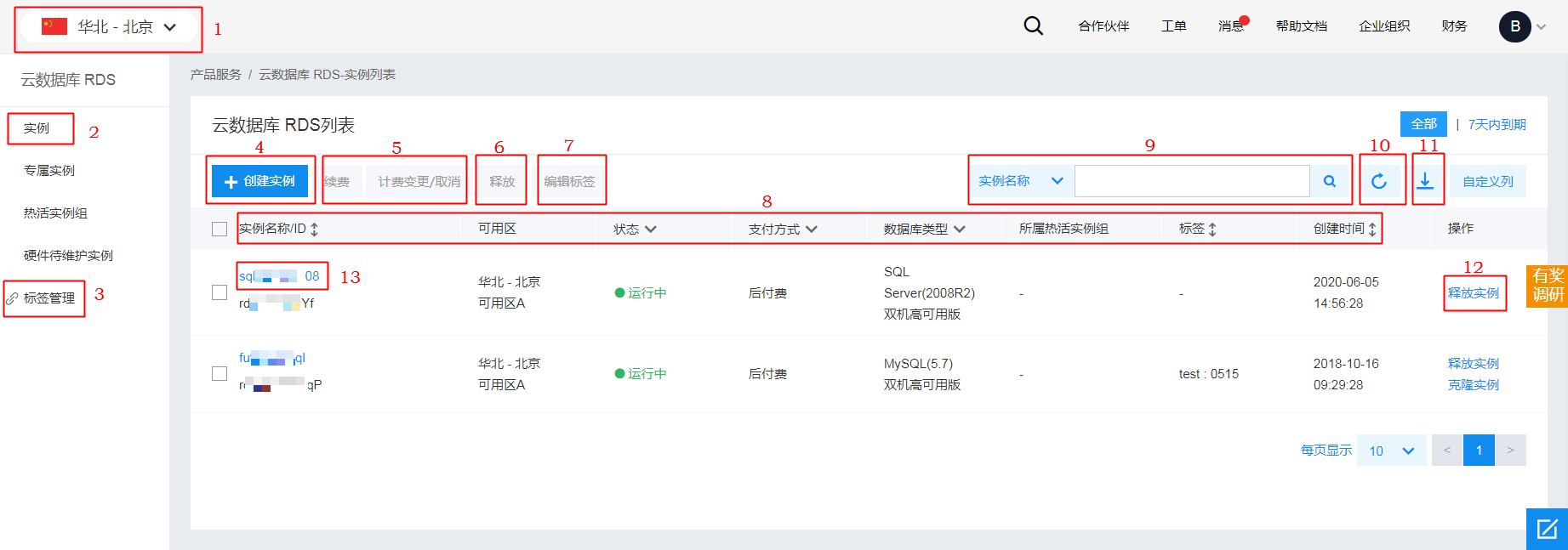Open 消息 notifications with red dot
The height and width of the screenshot is (550, 1568).
click(1233, 26)
